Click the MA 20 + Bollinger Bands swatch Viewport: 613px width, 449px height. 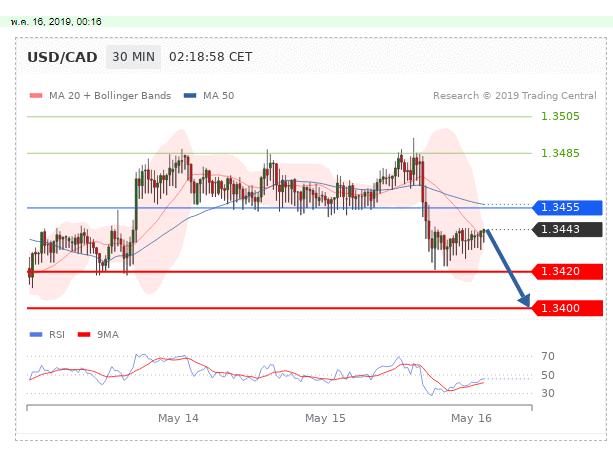click(36, 96)
